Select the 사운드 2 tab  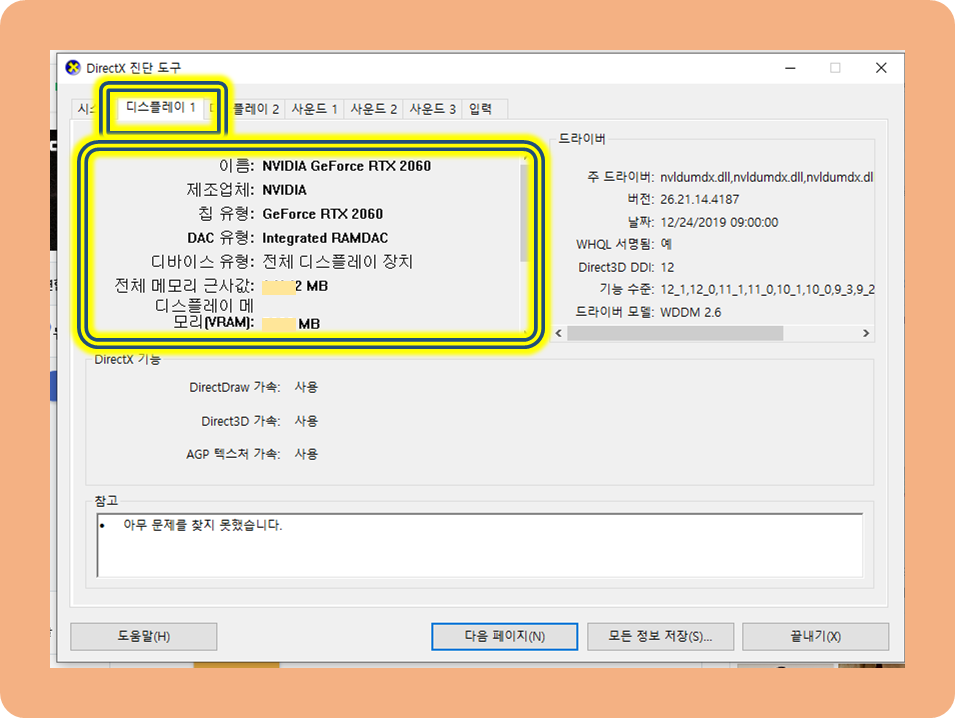click(373, 109)
